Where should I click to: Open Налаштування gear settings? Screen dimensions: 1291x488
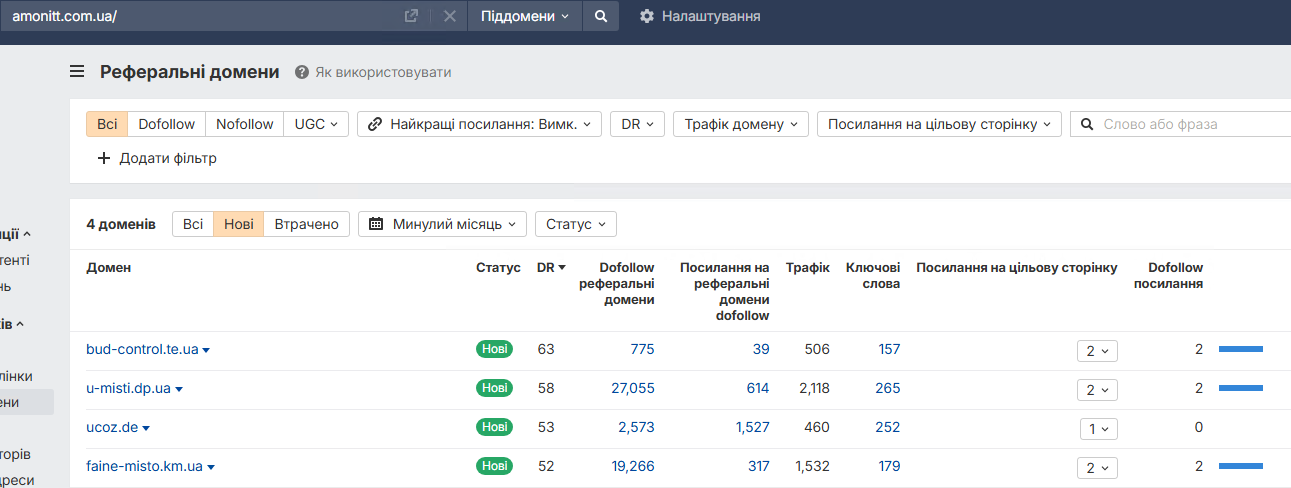coord(646,16)
